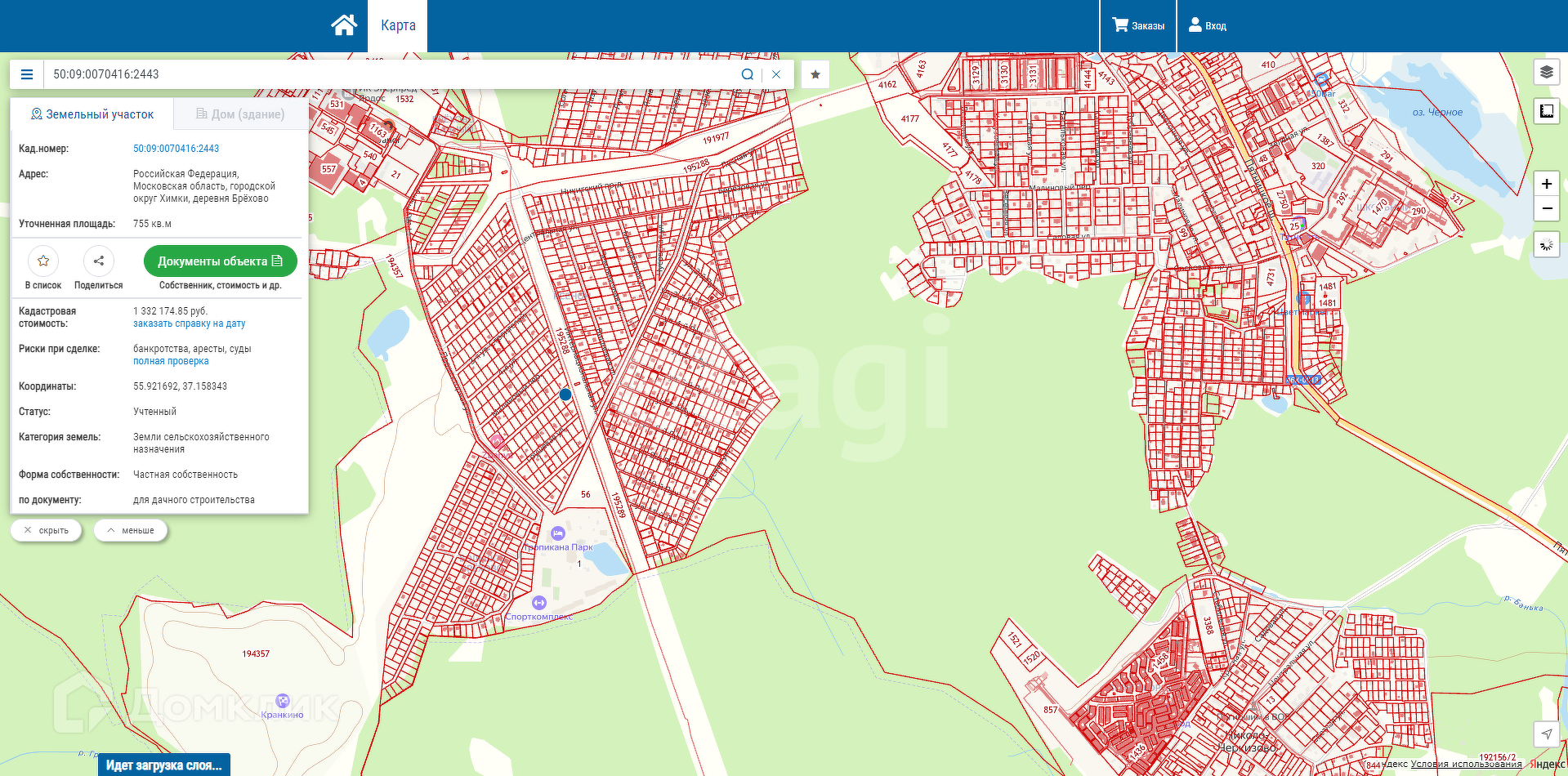Image resolution: width=1568 pixels, height=776 pixels.
Task: Add parcel to list with star
Action: coord(43,261)
